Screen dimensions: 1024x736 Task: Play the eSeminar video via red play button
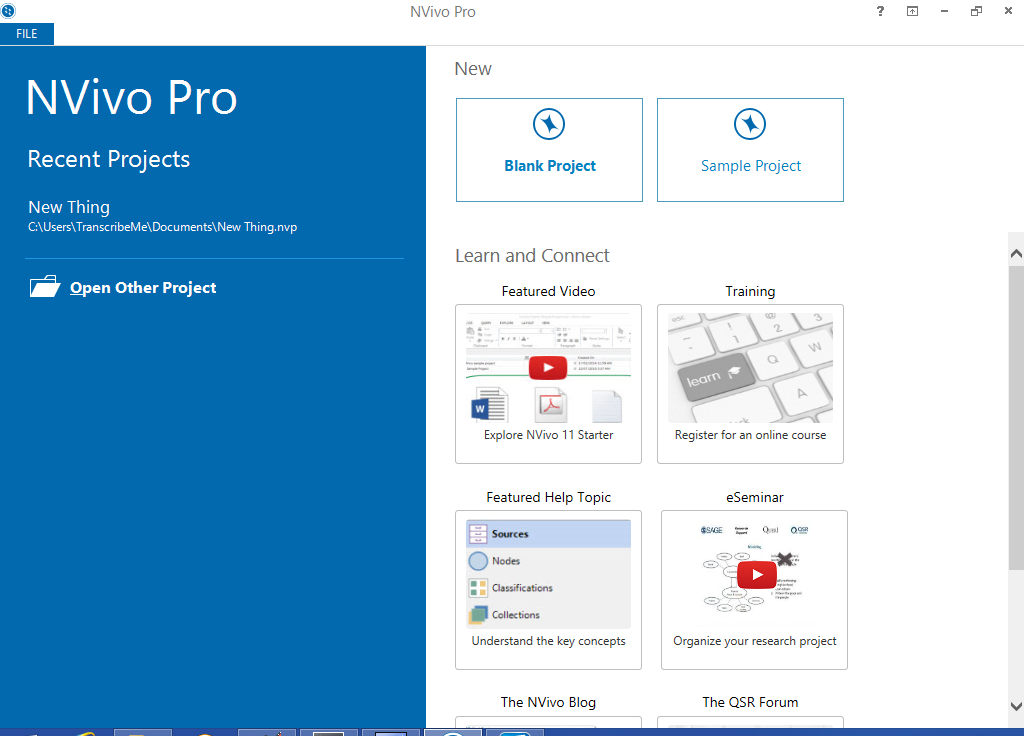(757, 575)
